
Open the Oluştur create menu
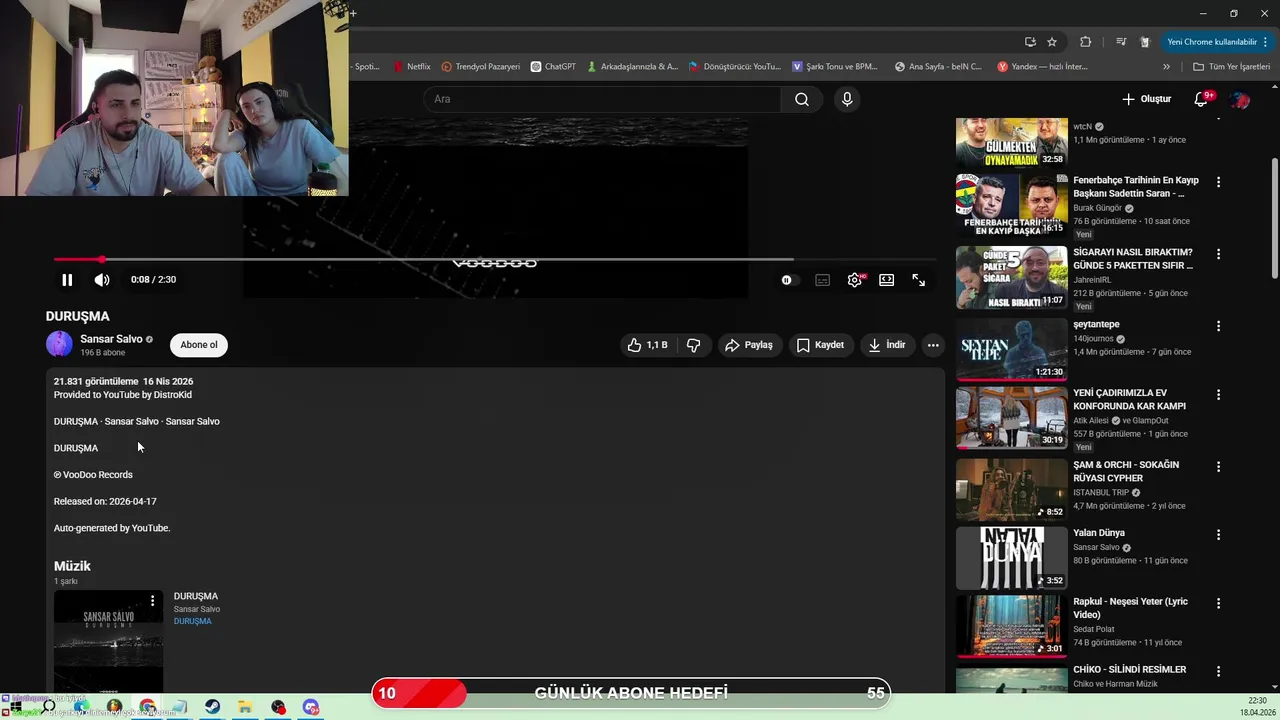click(x=1146, y=99)
